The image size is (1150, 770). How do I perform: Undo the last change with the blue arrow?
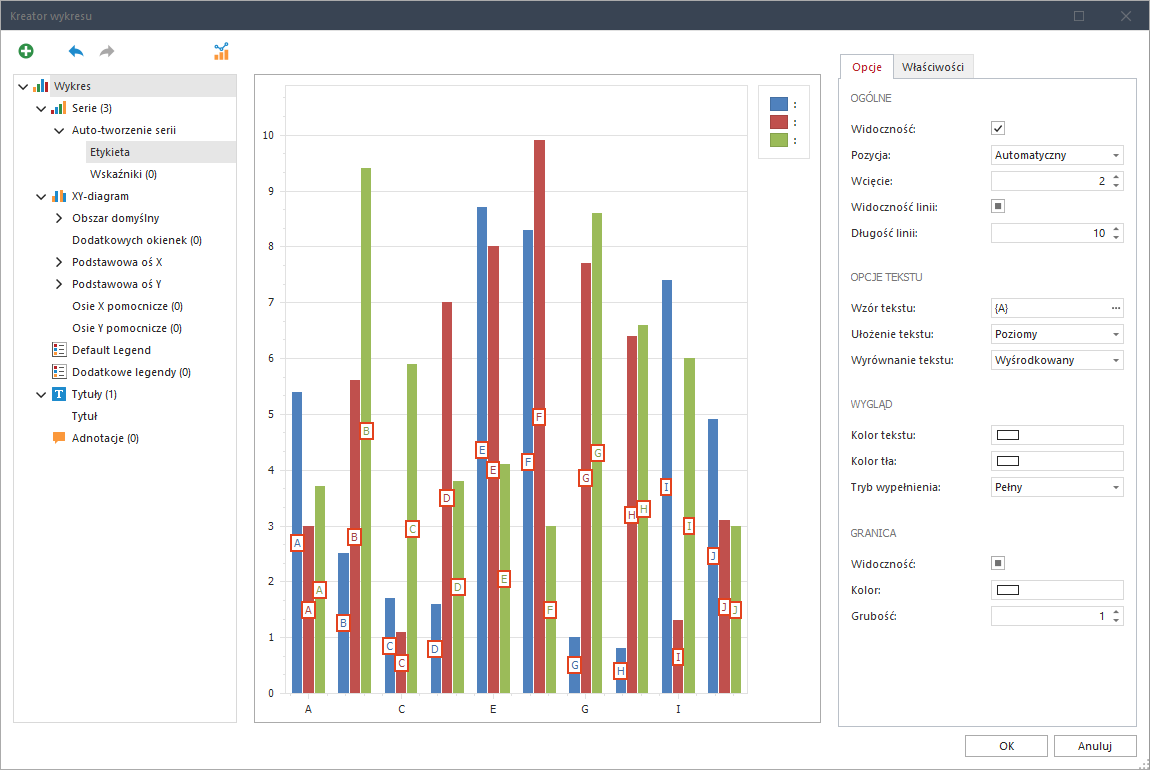coord(76,51)
